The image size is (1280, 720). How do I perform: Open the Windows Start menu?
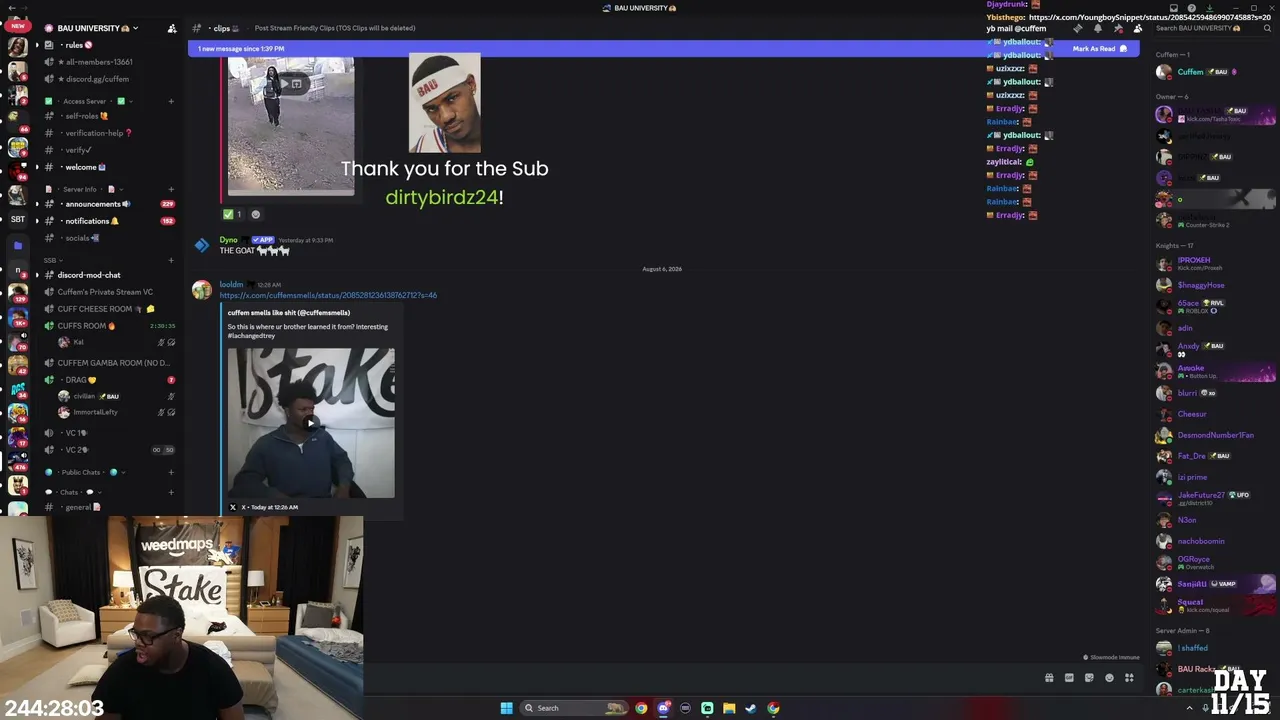point(506,708)
